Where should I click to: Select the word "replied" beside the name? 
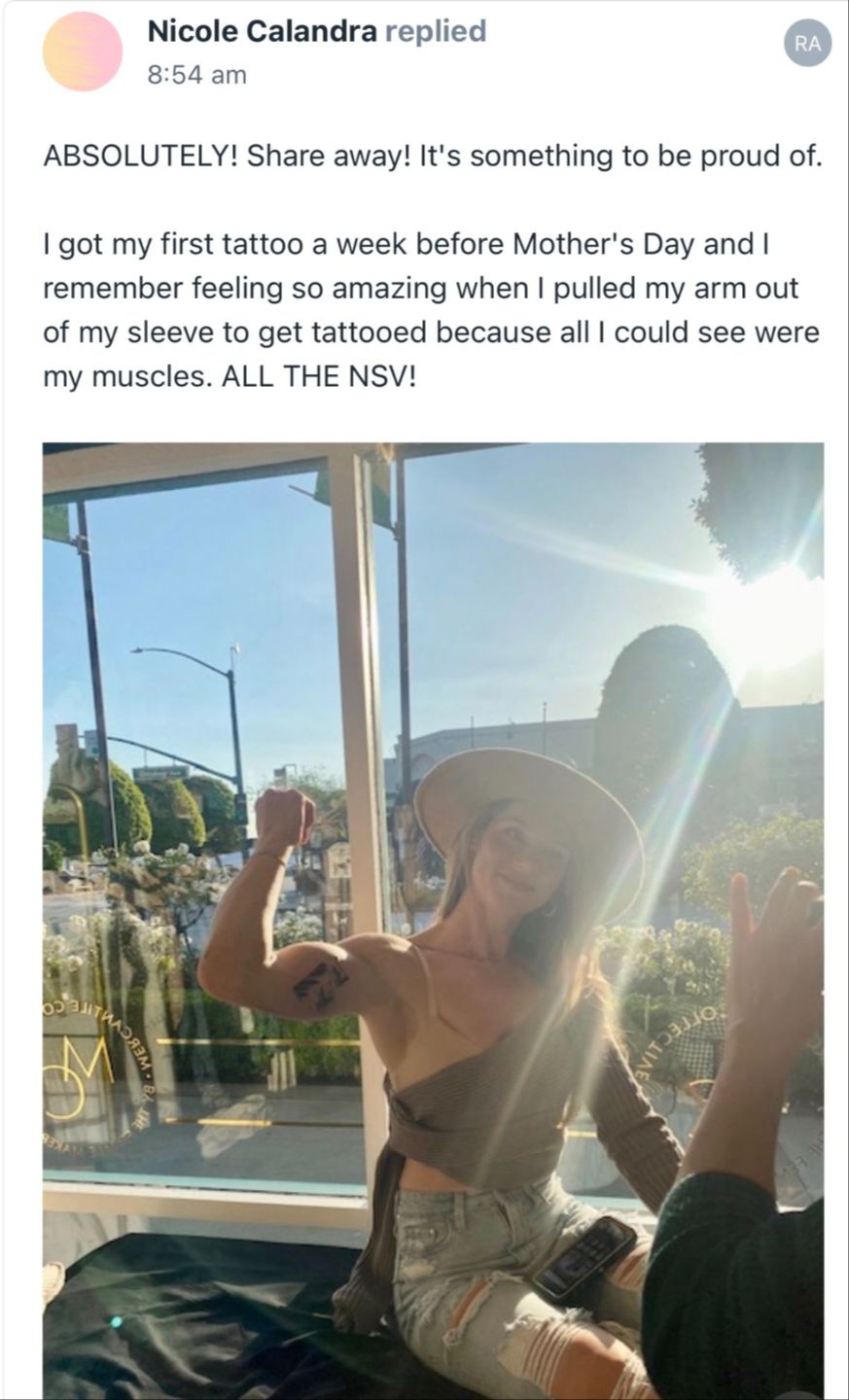[x=436, y=31]
